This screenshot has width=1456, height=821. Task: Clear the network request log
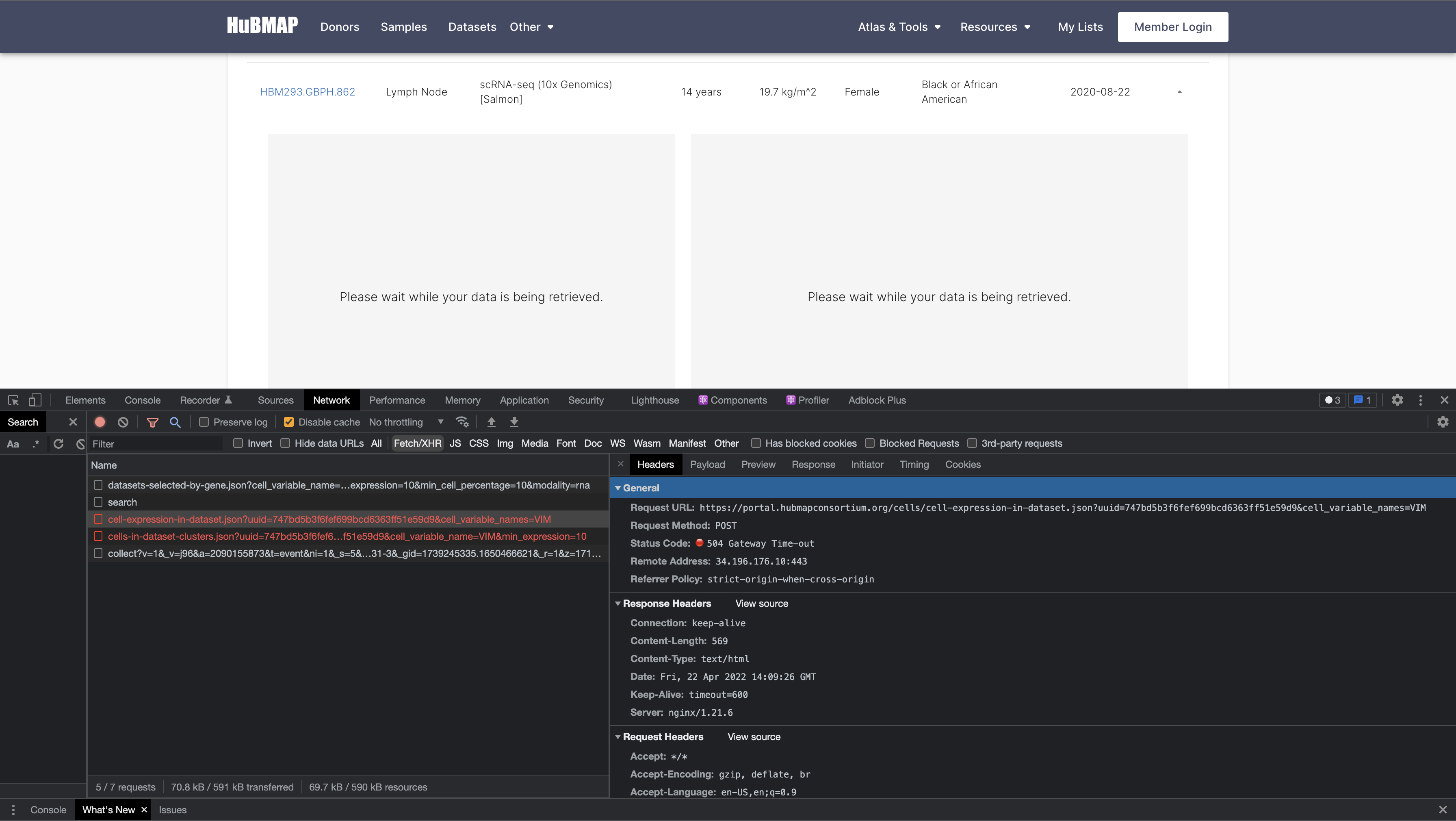point(123,422)
